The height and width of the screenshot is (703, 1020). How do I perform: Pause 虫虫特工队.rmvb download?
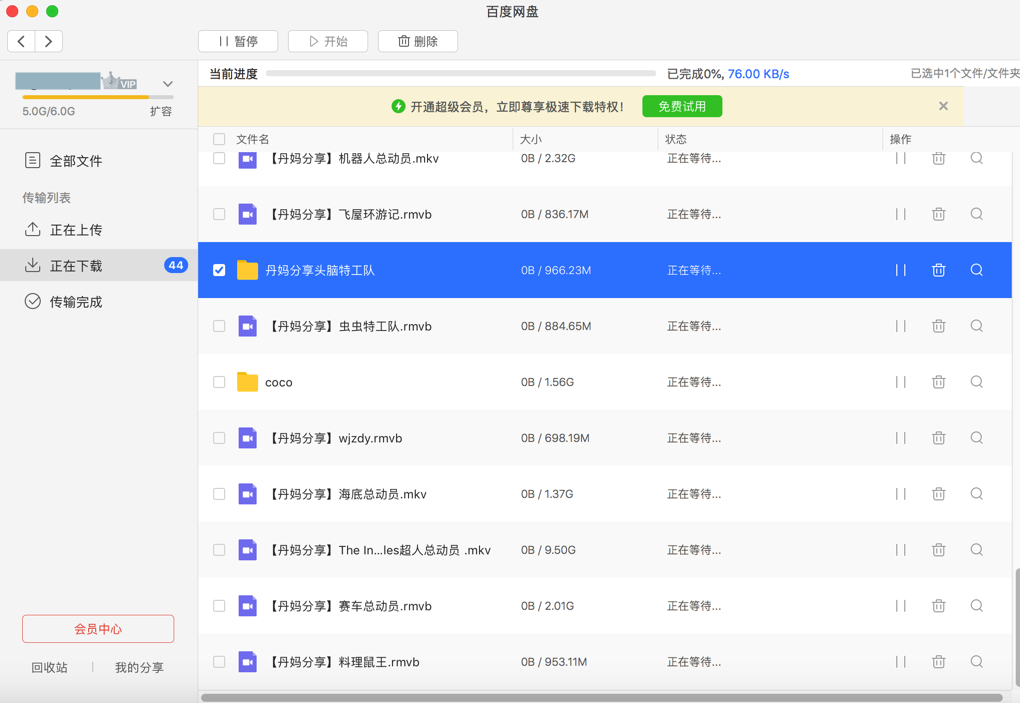pyautogui.click(x=900, y=326)
